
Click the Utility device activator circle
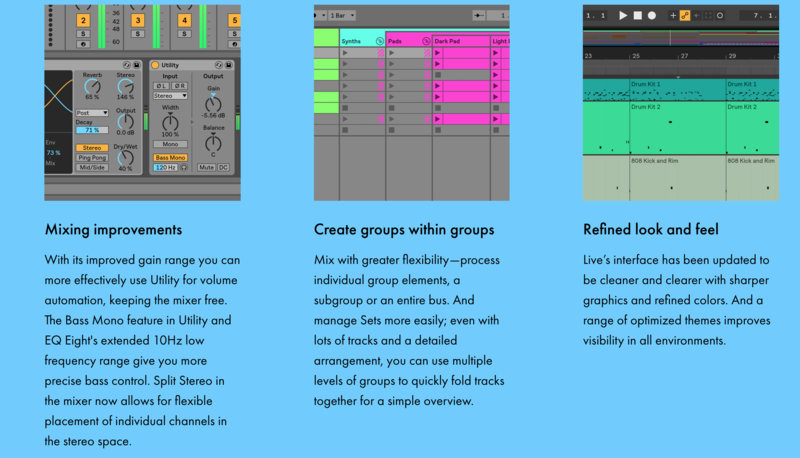(154, 65)
